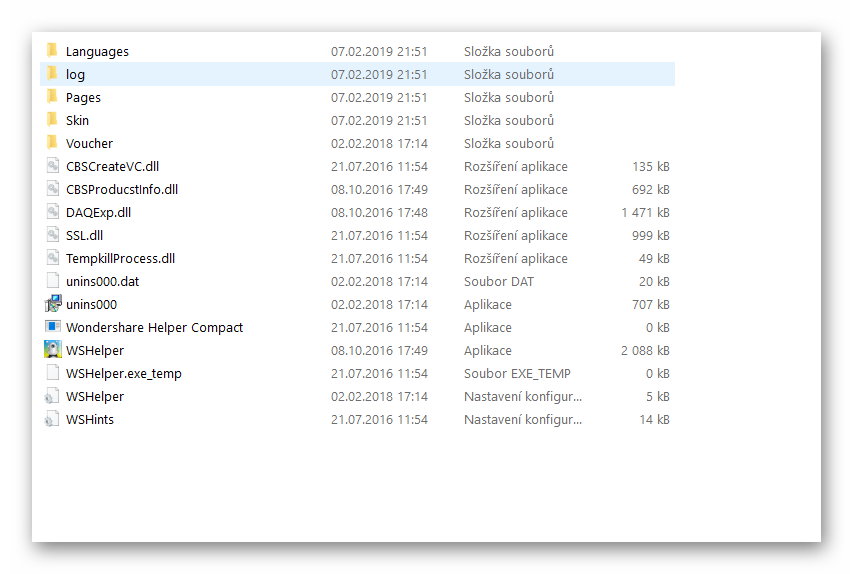Select the Skin folder name
This screenshot has height=574, width=853.
[77, 120]
